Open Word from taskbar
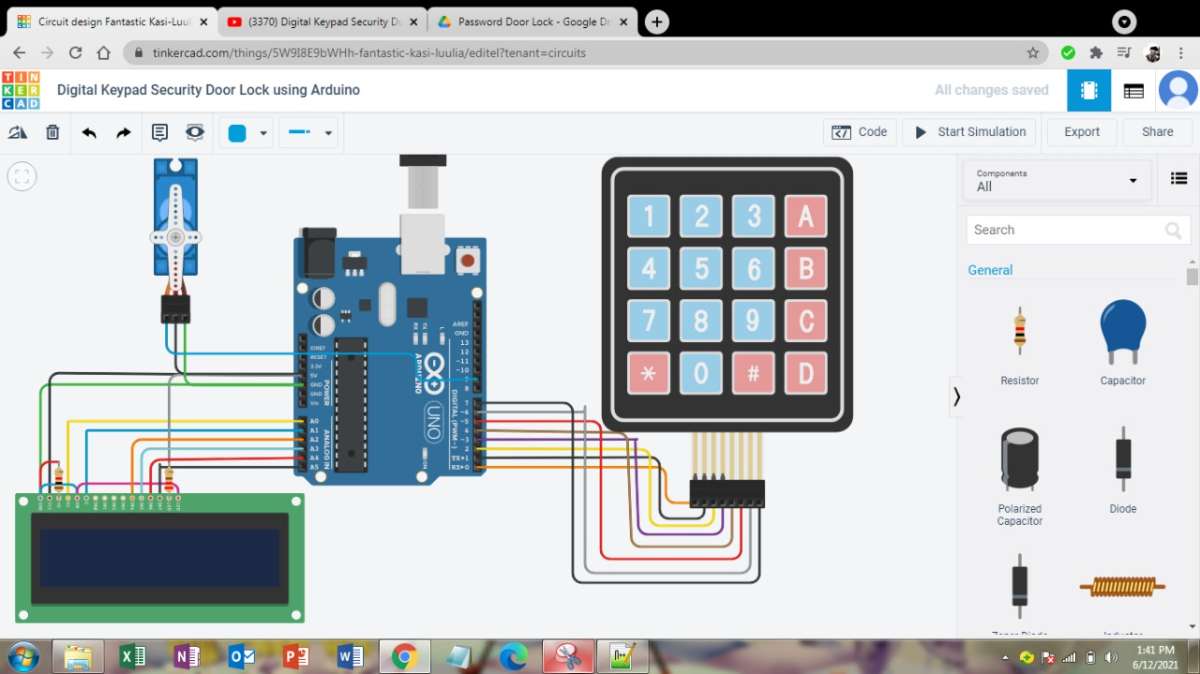The image size is (1200, 674). click(350, 657)
